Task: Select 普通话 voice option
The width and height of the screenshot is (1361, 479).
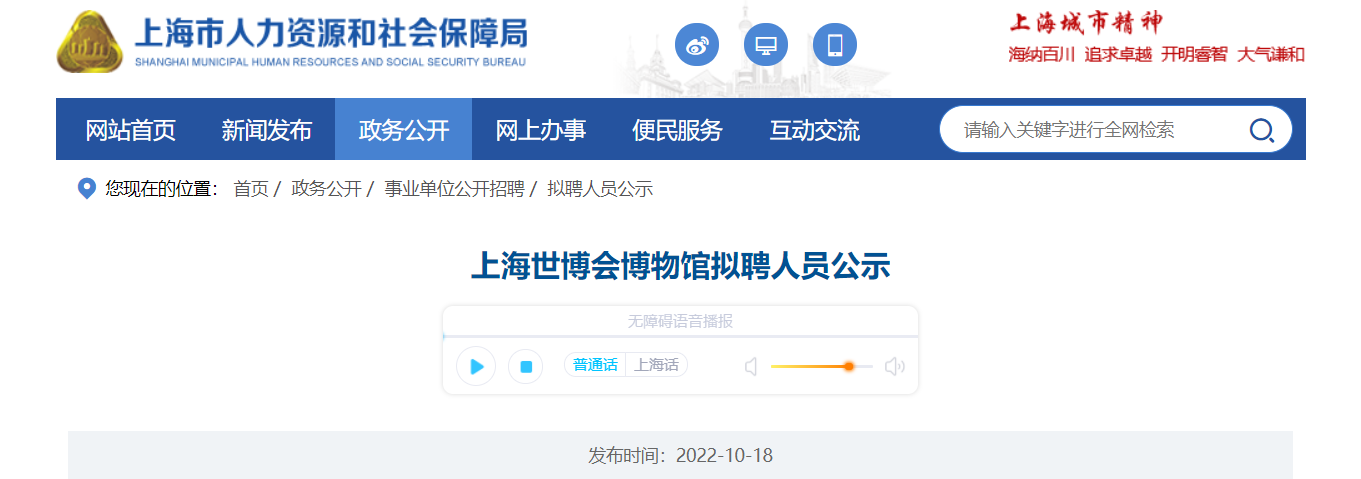Action: tap(595, 365)
